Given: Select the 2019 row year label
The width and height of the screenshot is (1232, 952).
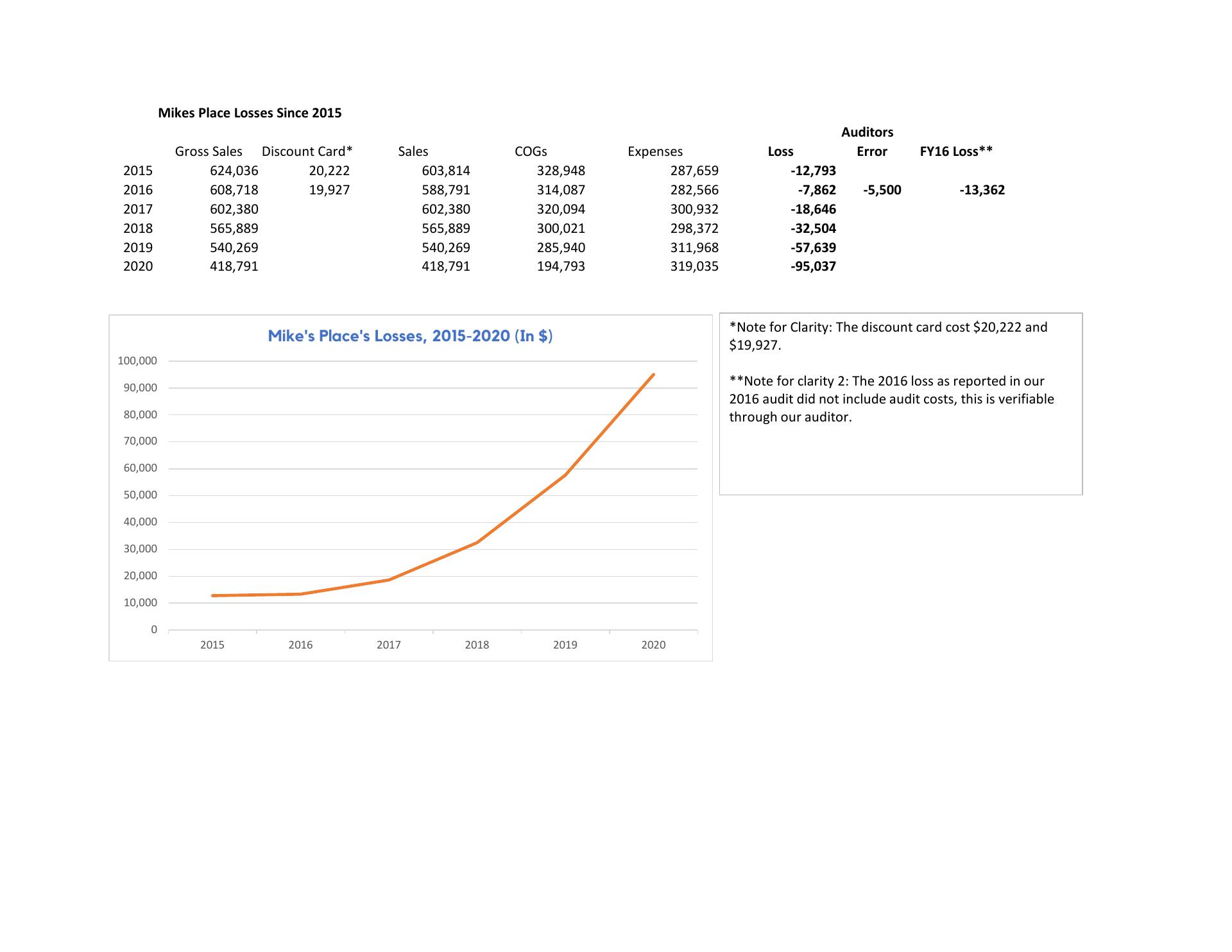Looking at the screenshot, I should (138, 248).
